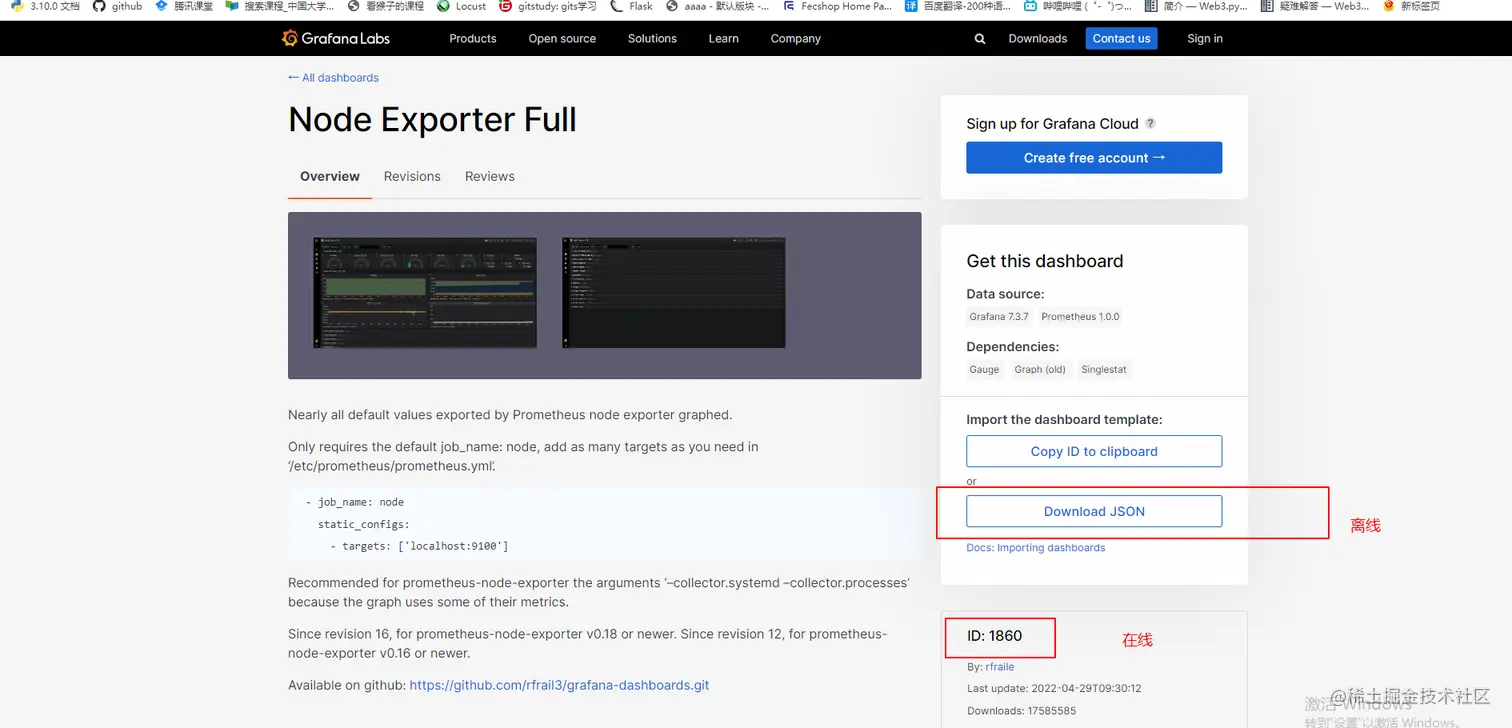The image size is (1512, 728).
Task: Click the Prometheus 1.0.0 tag
Action: tap(1080, 317)
